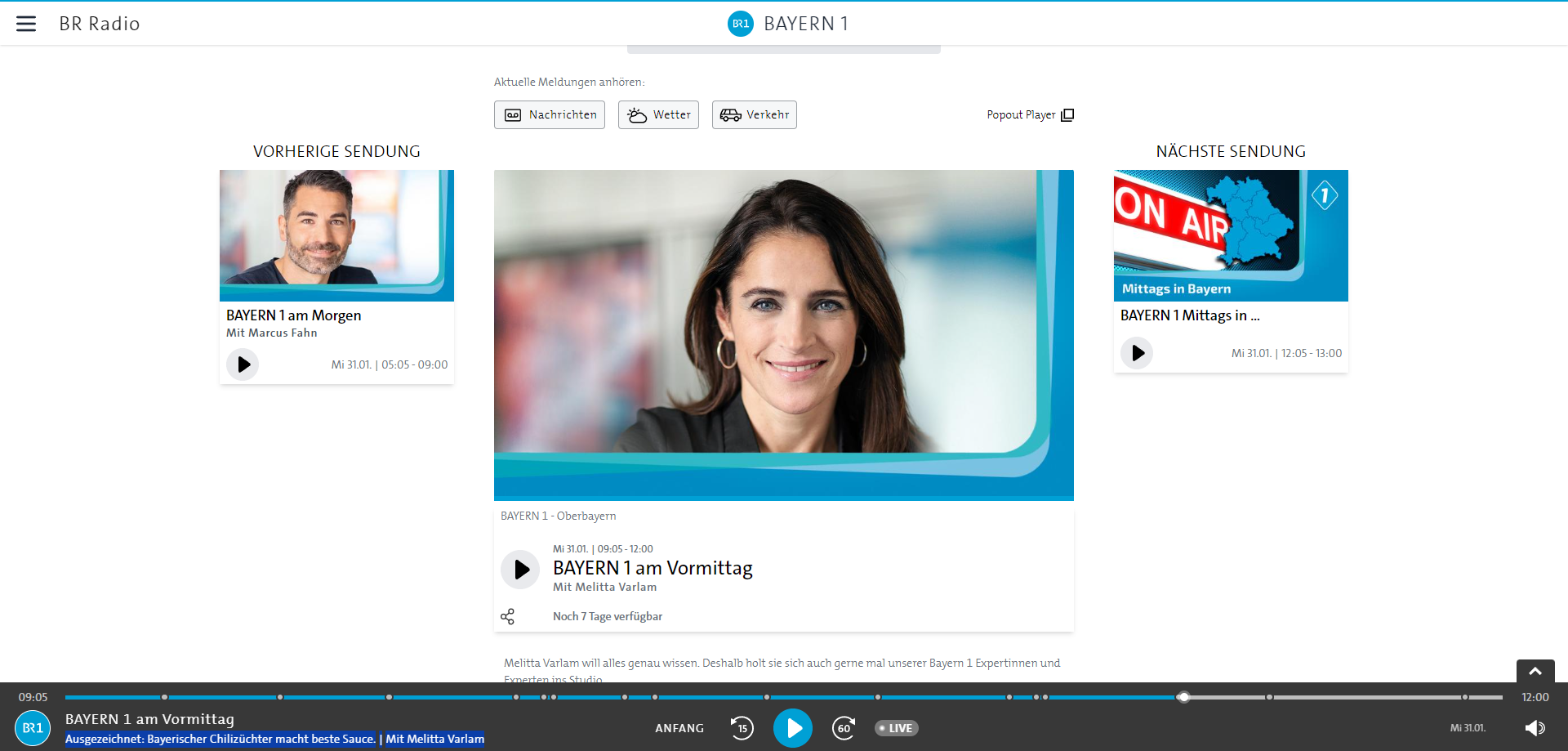Viewport: 1568px width, 751px height.
Task: Play the Nachrichten news update
Action: click(x=550, y=114)
